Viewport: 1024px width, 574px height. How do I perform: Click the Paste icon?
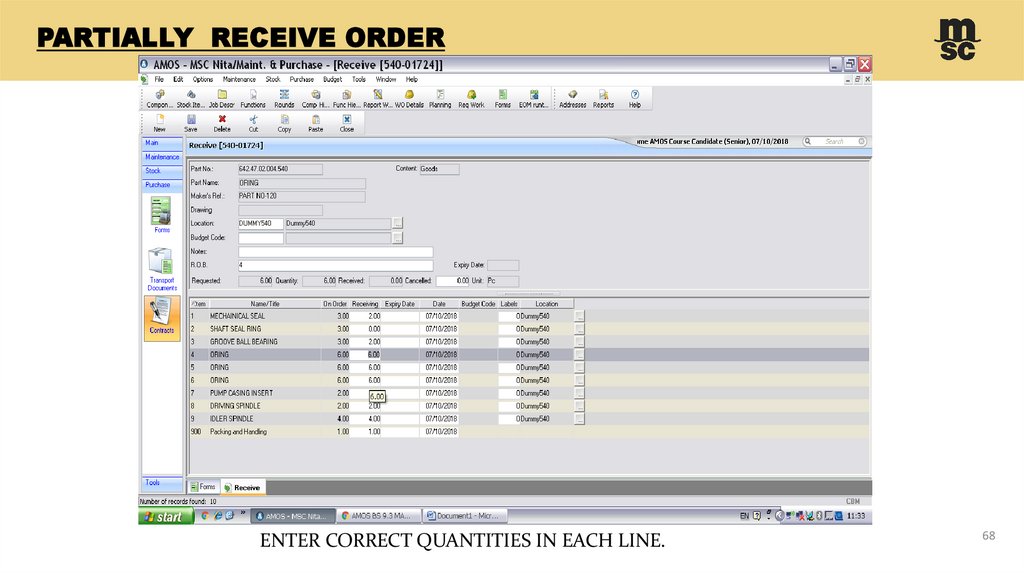(x=315, y=123)
